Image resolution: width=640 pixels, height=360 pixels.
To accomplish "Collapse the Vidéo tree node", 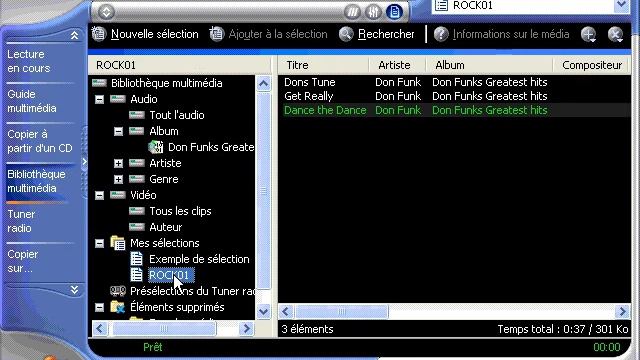I will coord(99,195).
